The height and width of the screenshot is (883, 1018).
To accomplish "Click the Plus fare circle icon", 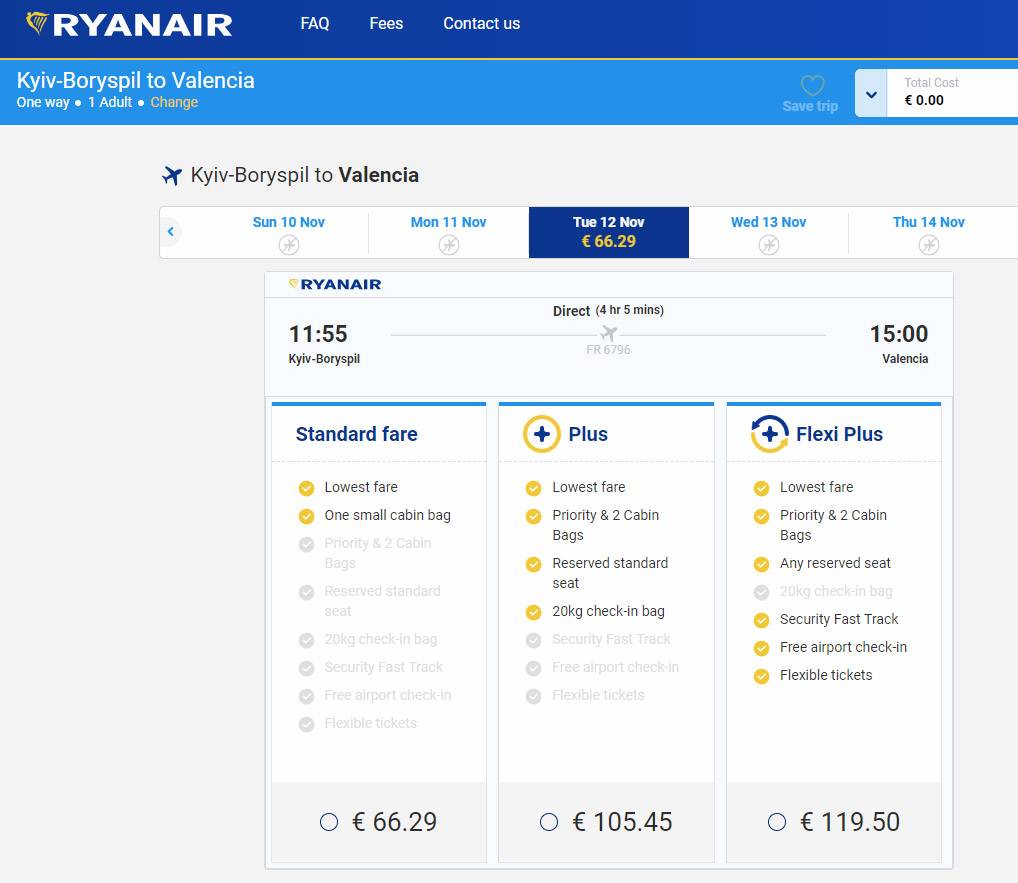I will pos(541,434).
